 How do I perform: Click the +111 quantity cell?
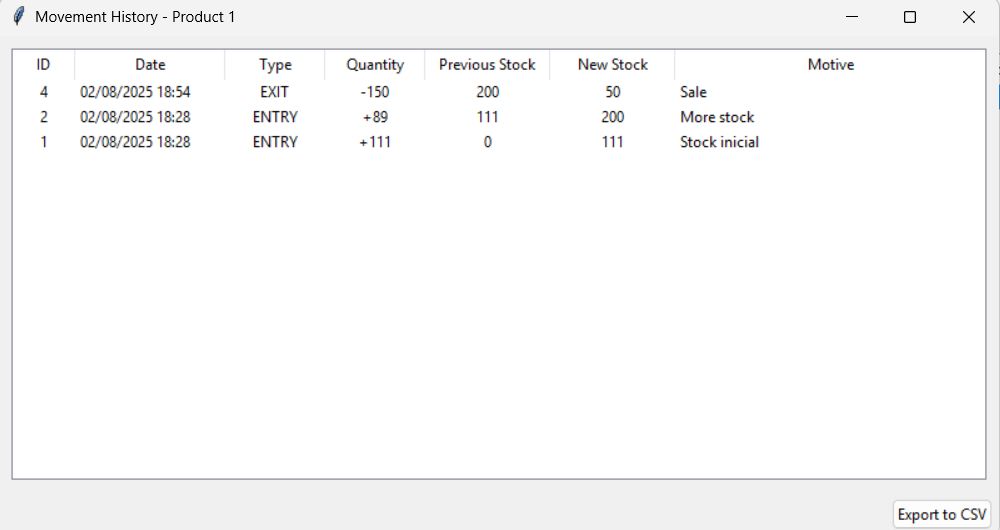(375, 142)
